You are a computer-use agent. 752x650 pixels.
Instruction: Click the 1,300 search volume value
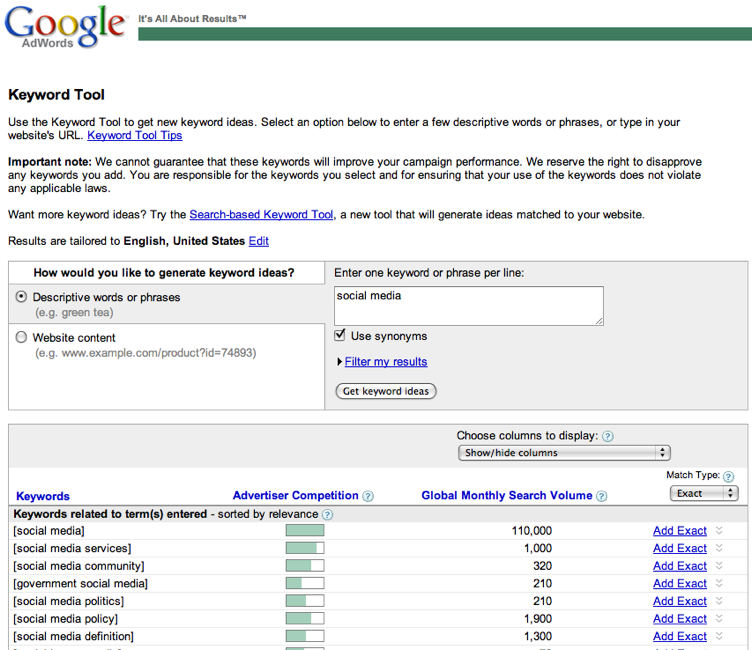click(538, 636)
